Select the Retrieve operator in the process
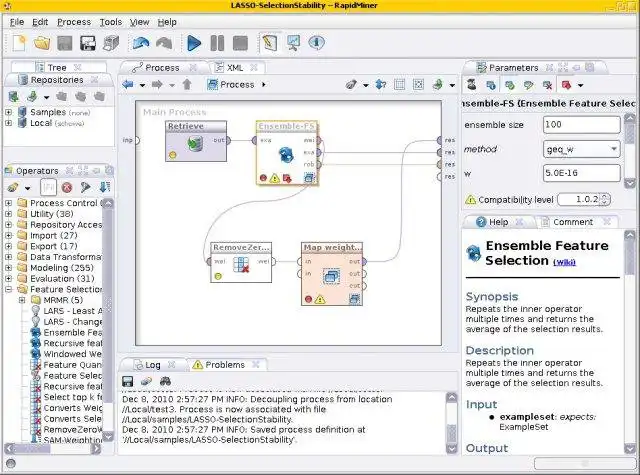Image resolution: width=640 pixels, height=475 pixels. [x=196, y=141]
